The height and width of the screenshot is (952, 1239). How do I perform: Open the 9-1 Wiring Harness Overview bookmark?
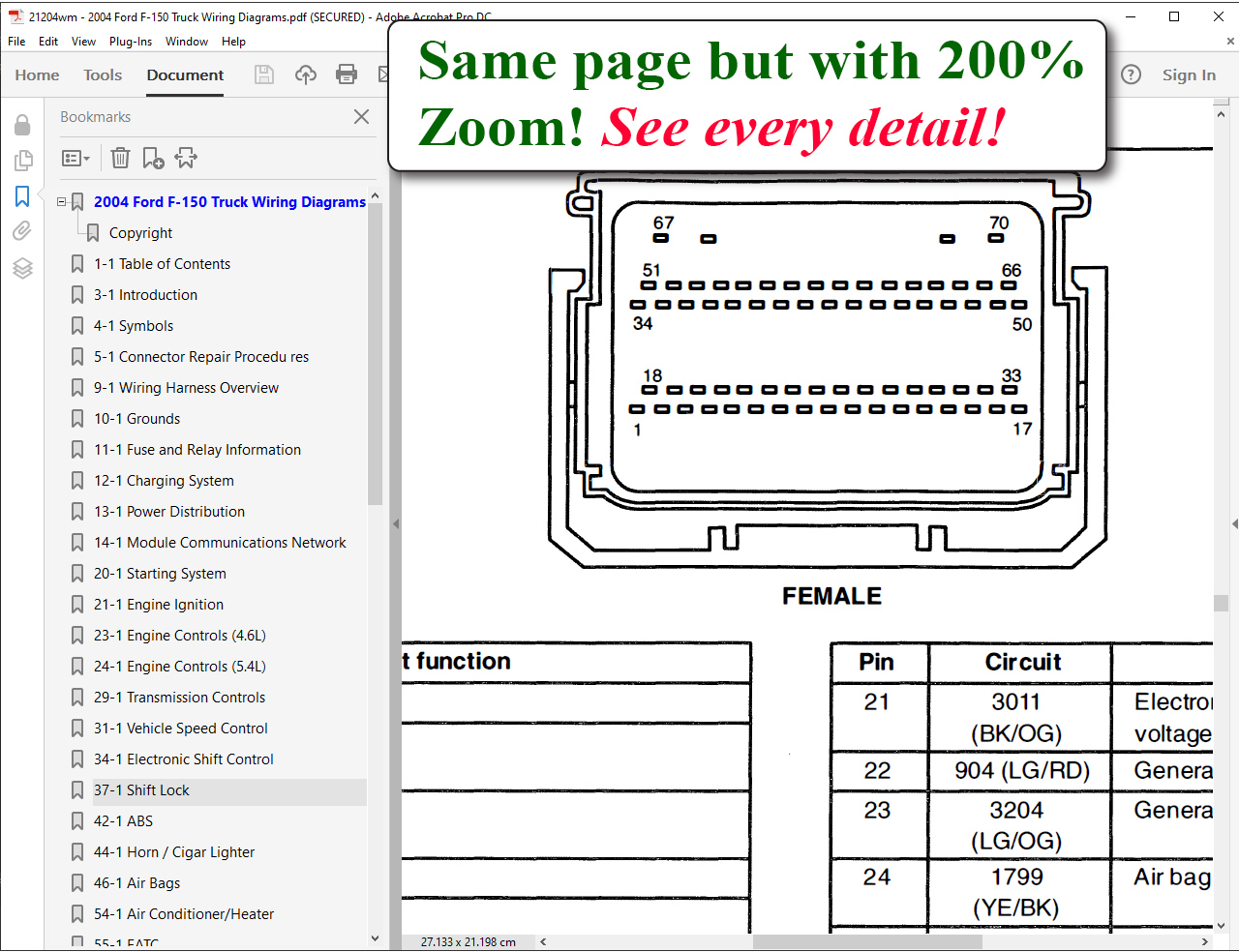coord(186,388)
